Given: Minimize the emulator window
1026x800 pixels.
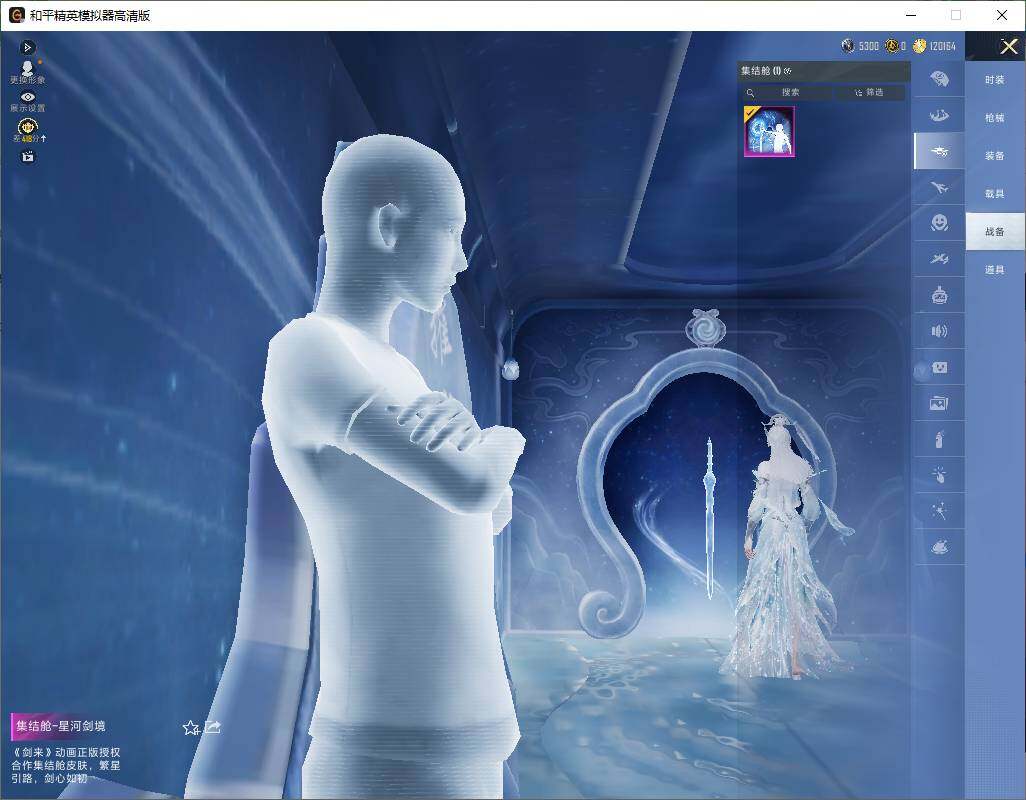Looking at the screenshot, I should [x=911, y=15].
